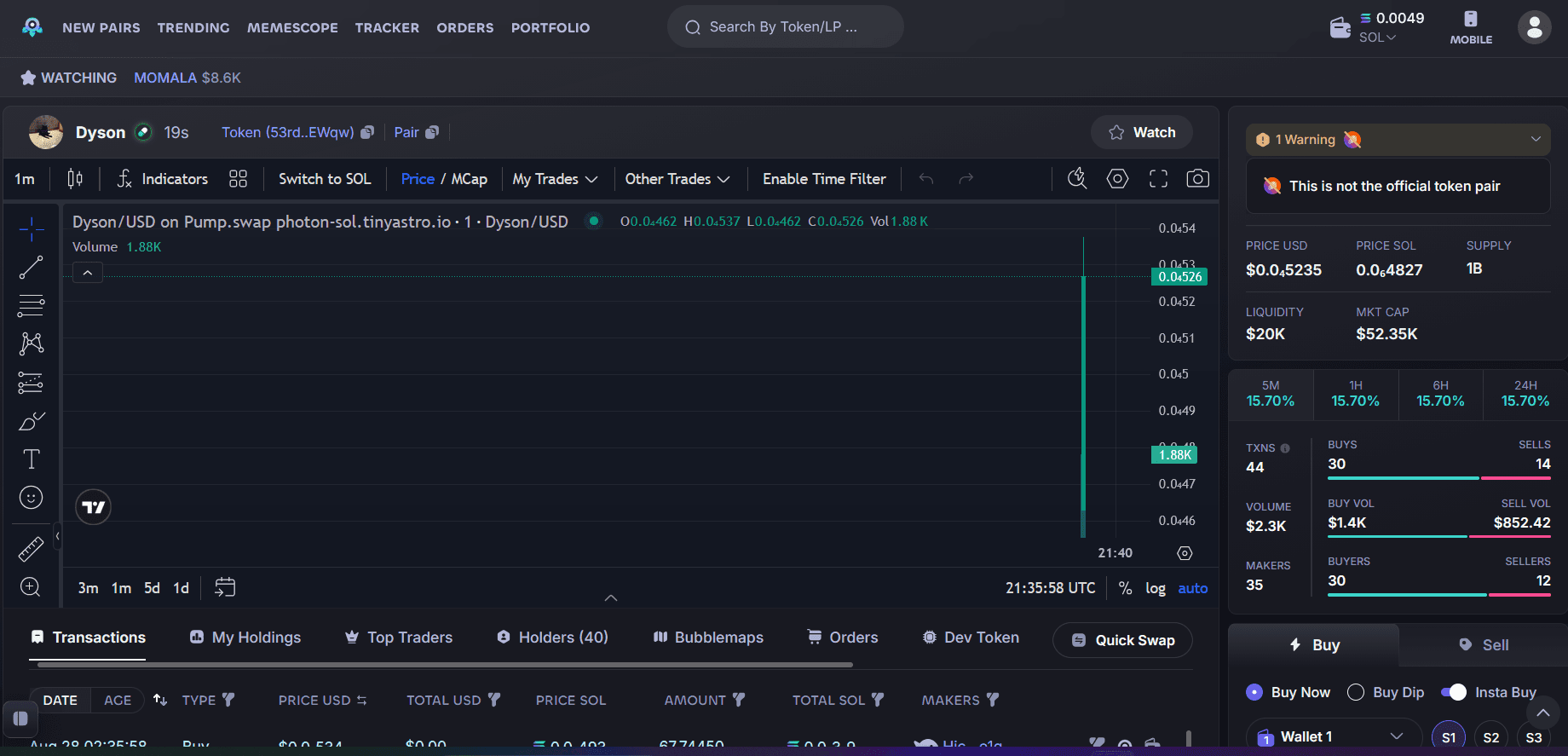This screenshot has width=1568, height=756.
Task: Enter fullscreen chart mode
Action: click(x=1158, y=179)
